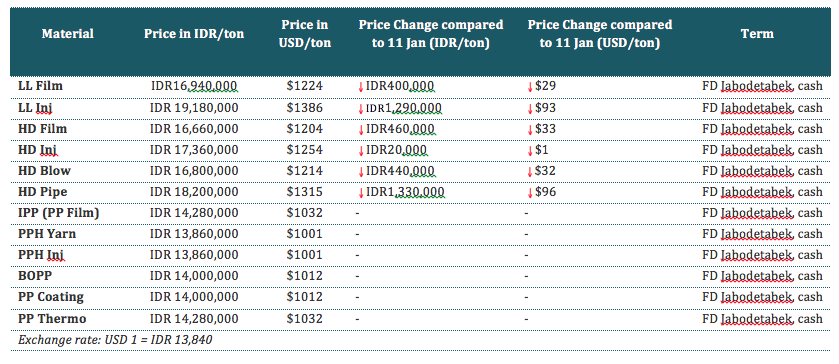Click the Price Change compared (USD/ton) header
The height and width of the screenshot is (364, 839).
[599, 34]
